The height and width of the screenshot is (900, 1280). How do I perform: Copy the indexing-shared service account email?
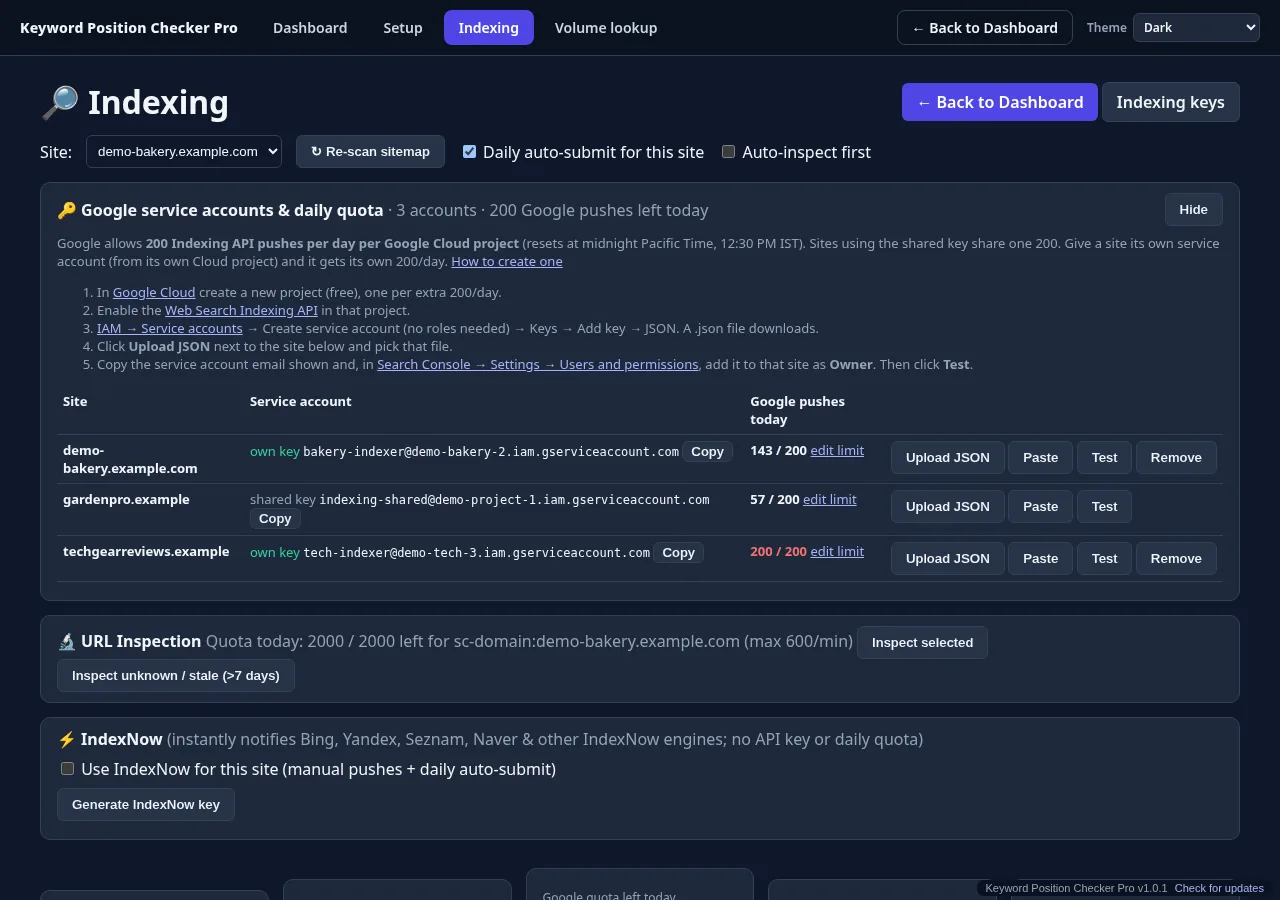(x=275, y=518)
